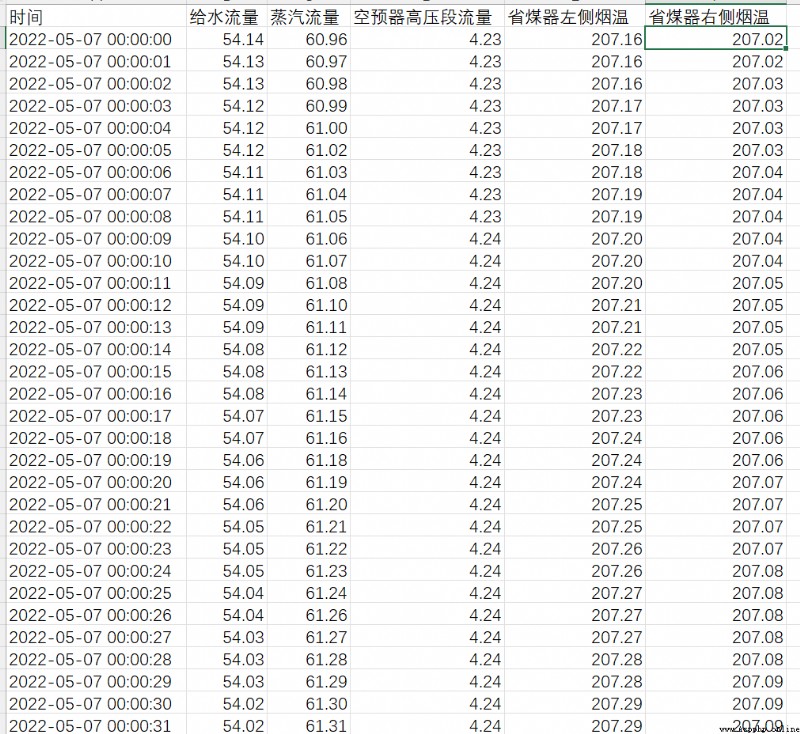800x734 pixels.
Task: Click timestamp cell 2022-05-07 00:00:28
Action: (x=96, y=659)
